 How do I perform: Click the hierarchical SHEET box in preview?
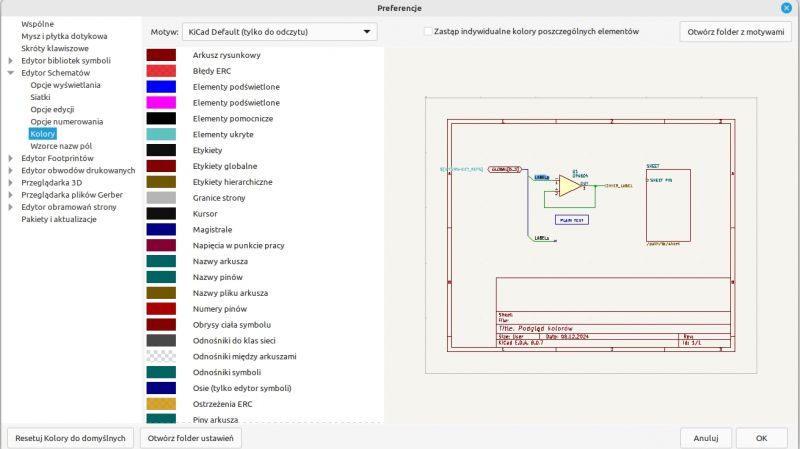[x=668, y=205]
